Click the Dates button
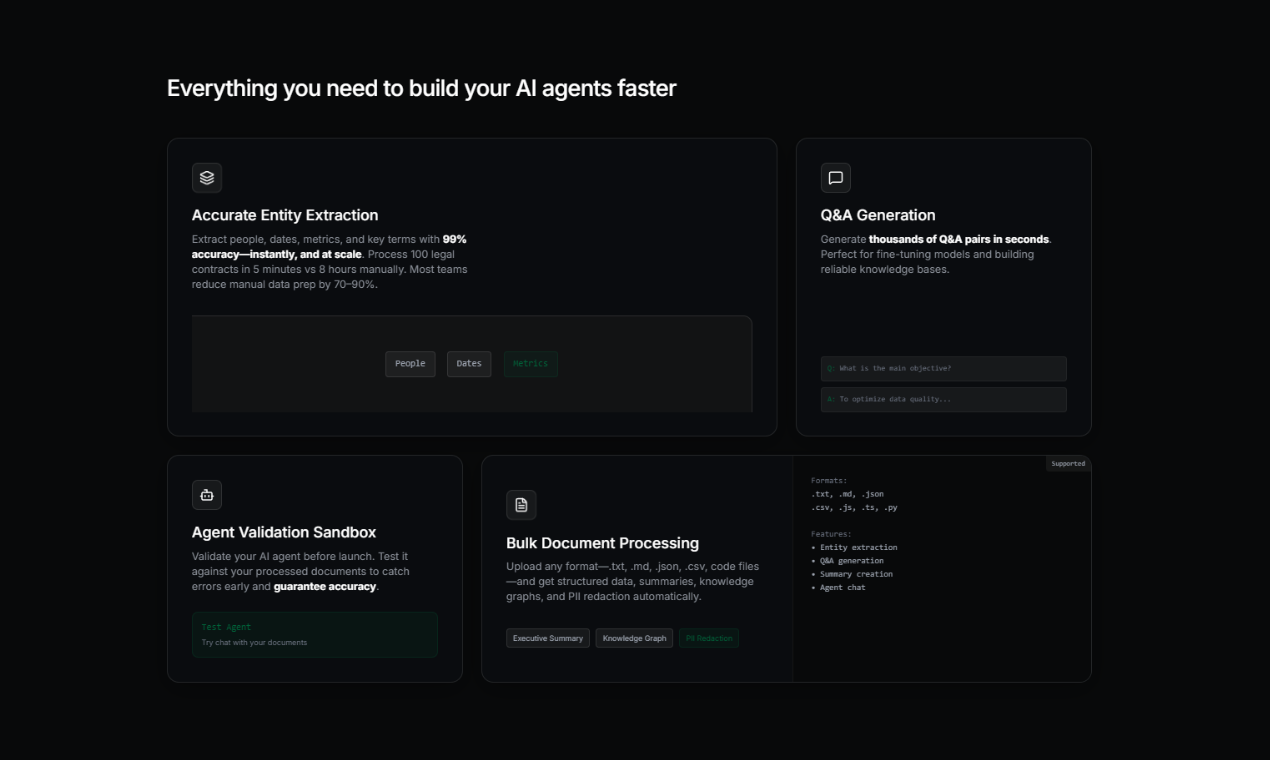Image resolution: width=1270 pixels, height=760 pixels. pyautogui.click(x=469, y=364)
